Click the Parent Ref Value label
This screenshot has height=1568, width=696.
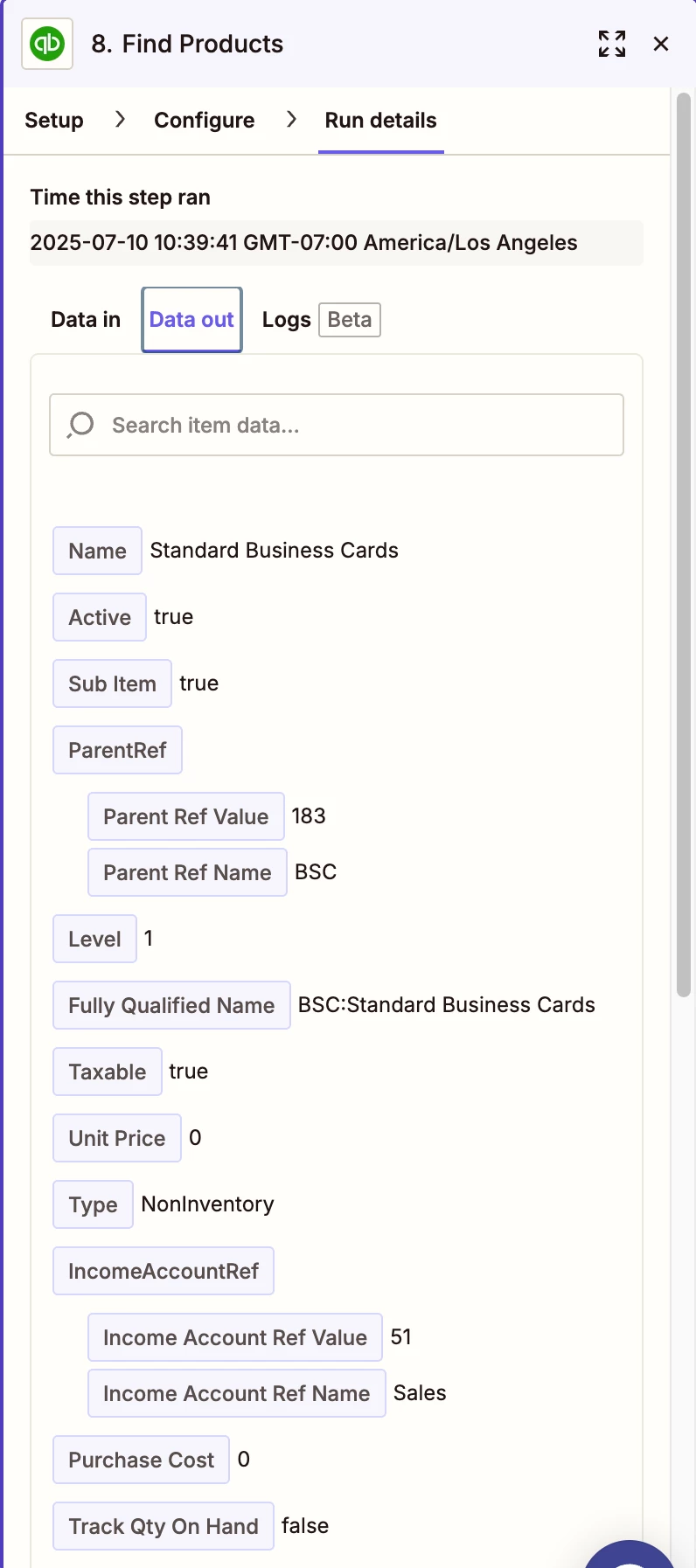click(x=185, y=816)
